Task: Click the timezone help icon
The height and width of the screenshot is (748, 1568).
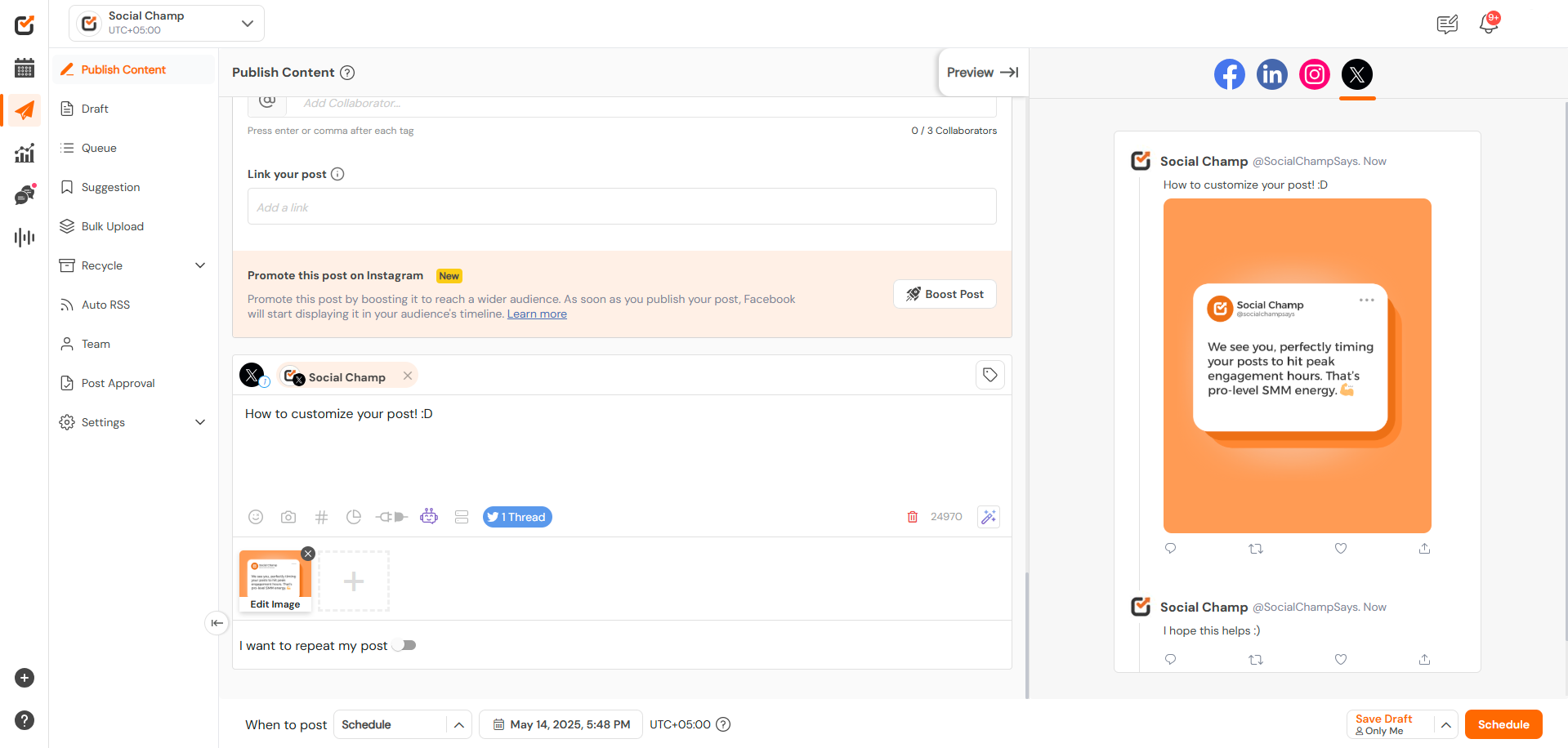Action: 723,724
